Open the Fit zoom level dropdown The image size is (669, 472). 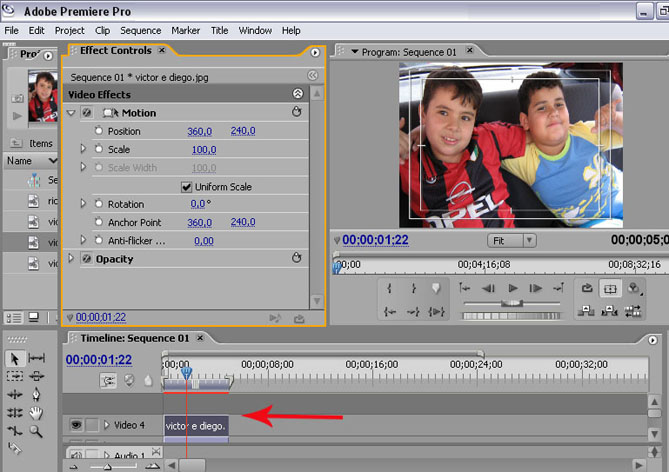[513, 241]
